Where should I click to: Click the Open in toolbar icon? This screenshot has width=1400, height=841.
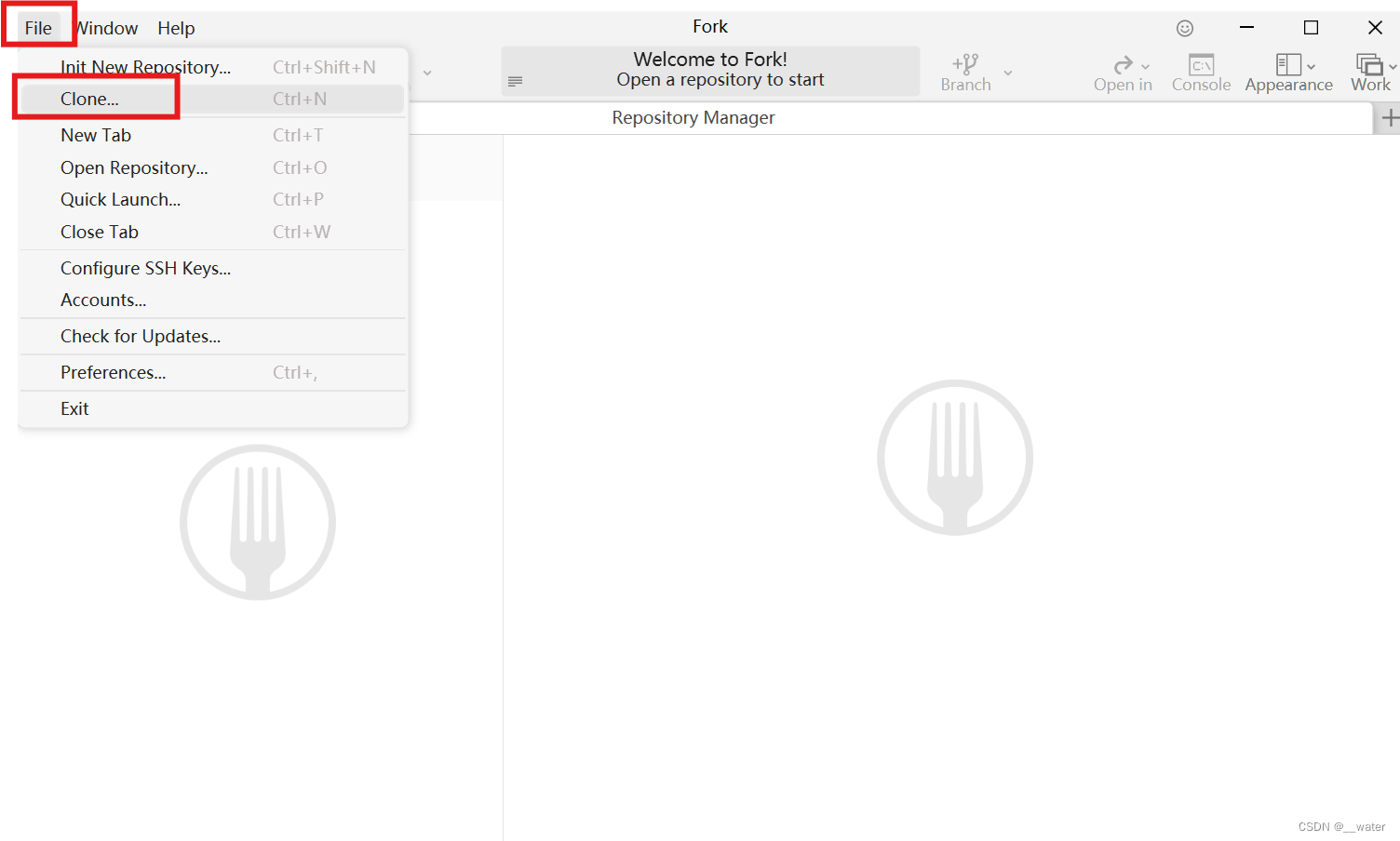click(1124, 64)
